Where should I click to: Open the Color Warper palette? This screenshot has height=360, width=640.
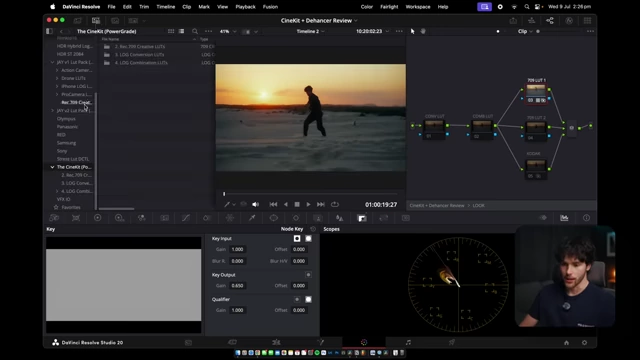click(x=230, y=218)
